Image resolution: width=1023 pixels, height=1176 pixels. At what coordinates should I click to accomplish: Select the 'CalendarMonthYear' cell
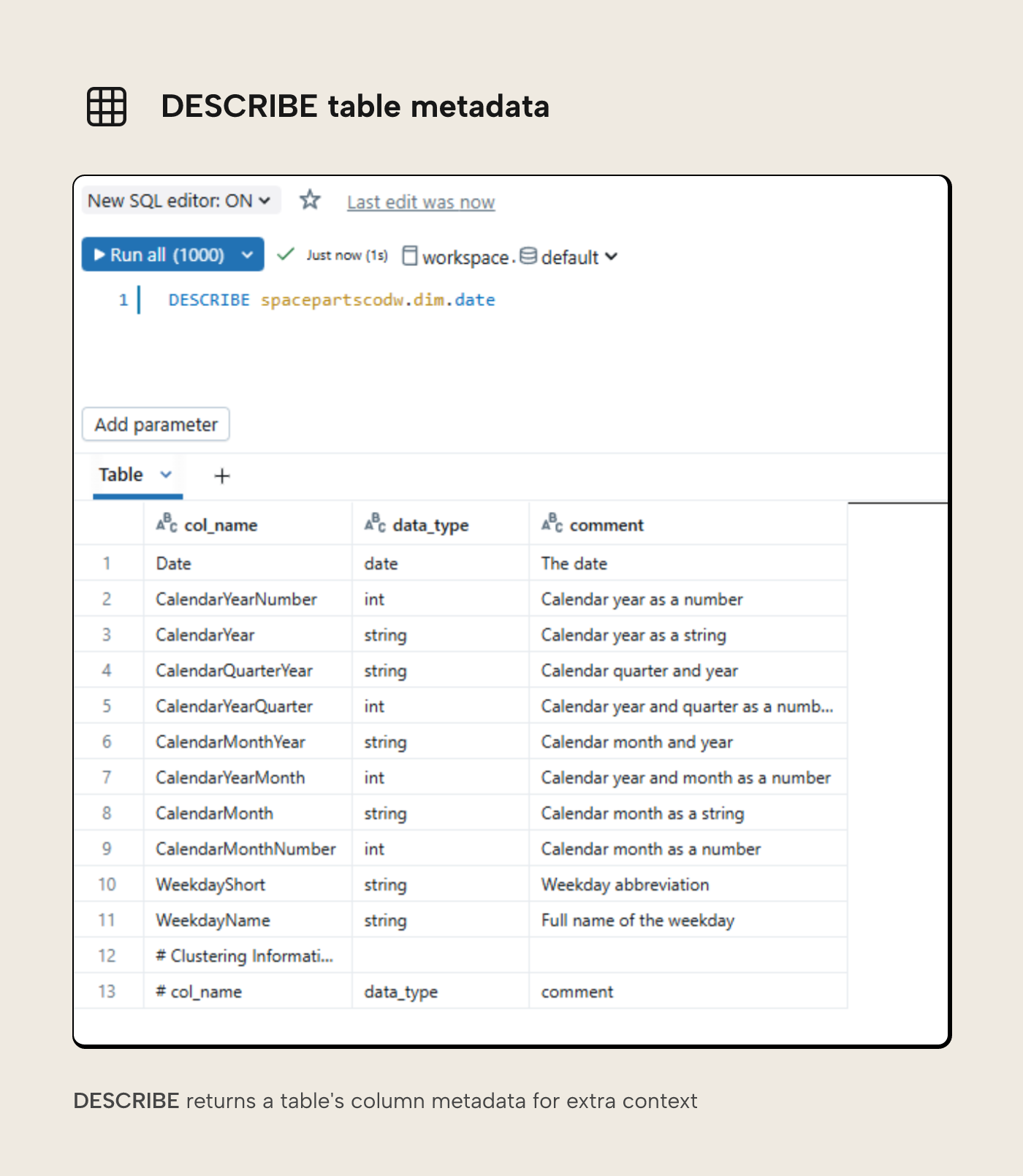pos(248,742)
